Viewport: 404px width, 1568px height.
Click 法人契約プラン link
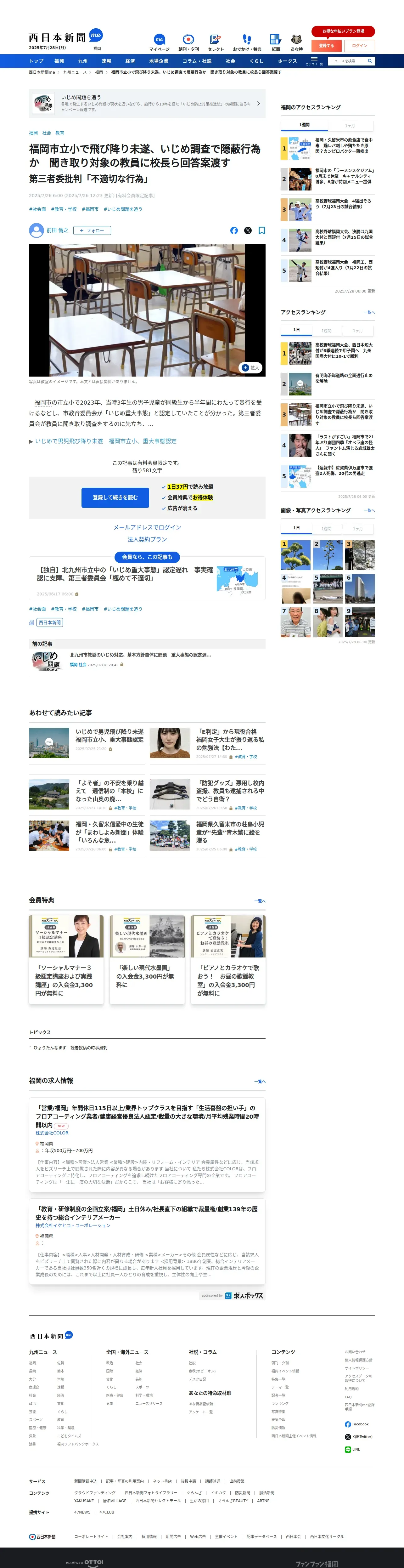click(x=147, y=539)
